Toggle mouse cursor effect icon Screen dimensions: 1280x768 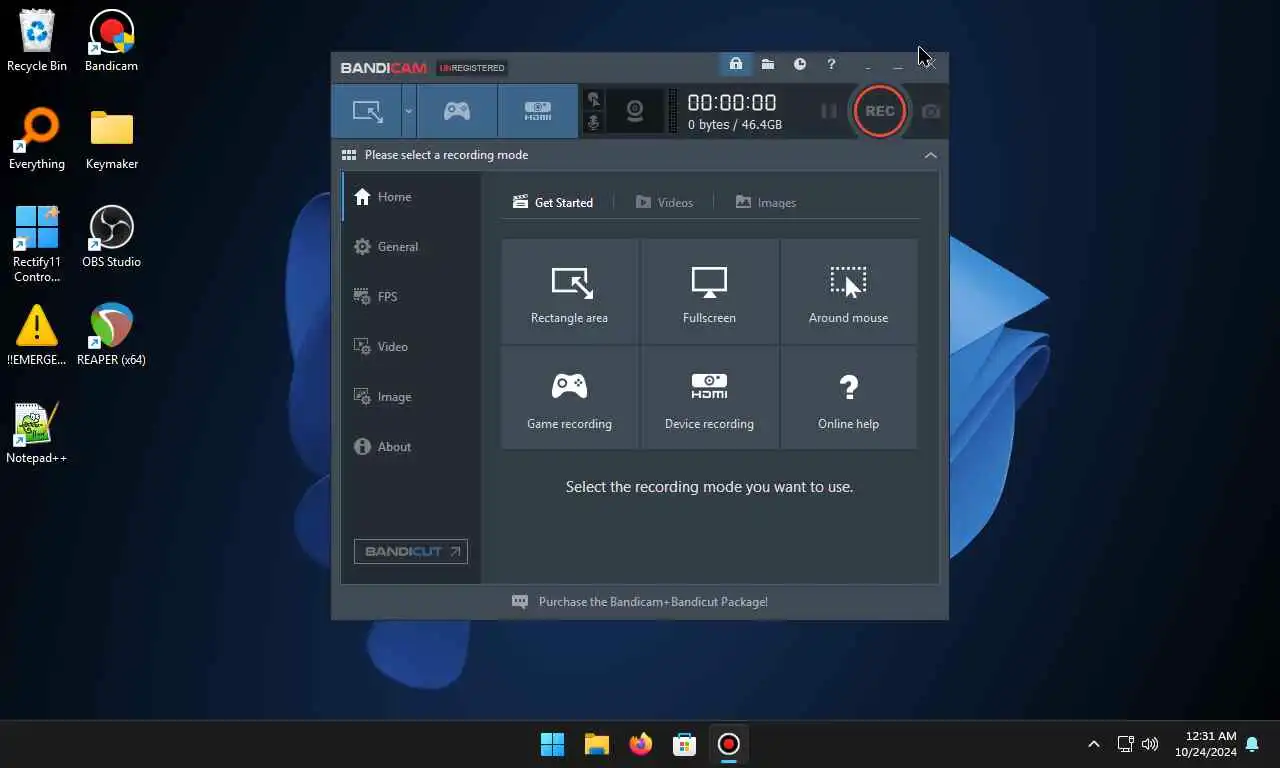(594, 99)
